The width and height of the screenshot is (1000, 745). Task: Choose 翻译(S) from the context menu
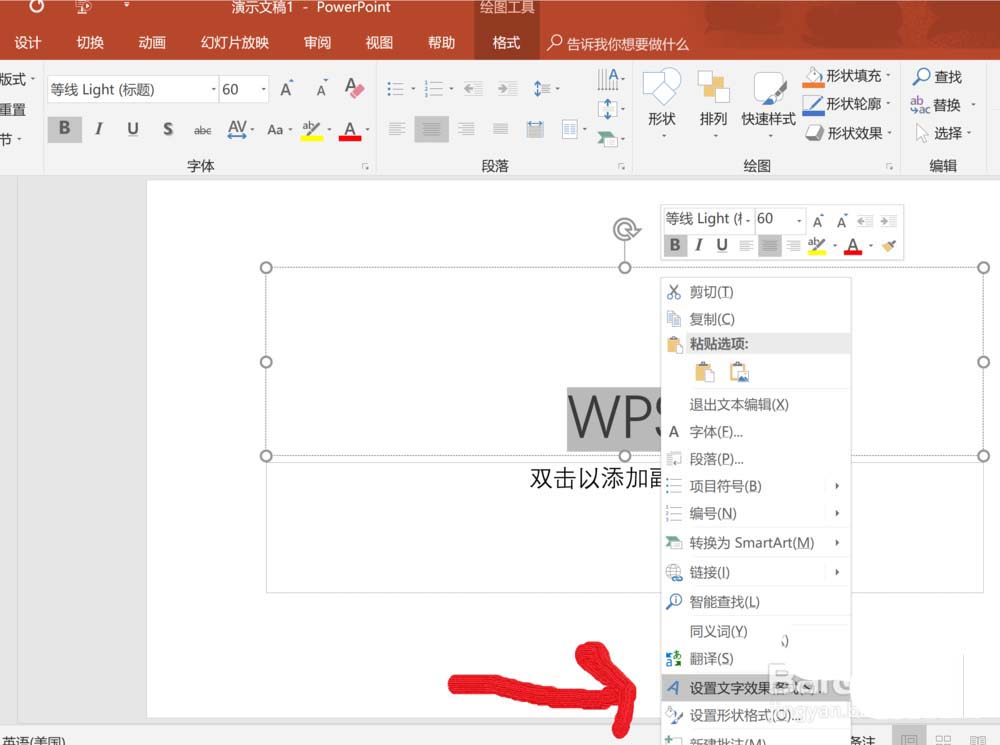tap(756, 658)
